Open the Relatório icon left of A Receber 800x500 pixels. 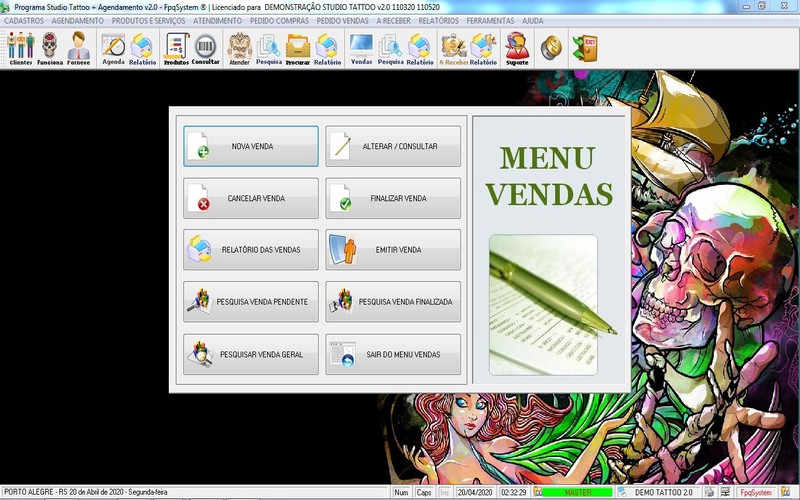coord(420,48)
